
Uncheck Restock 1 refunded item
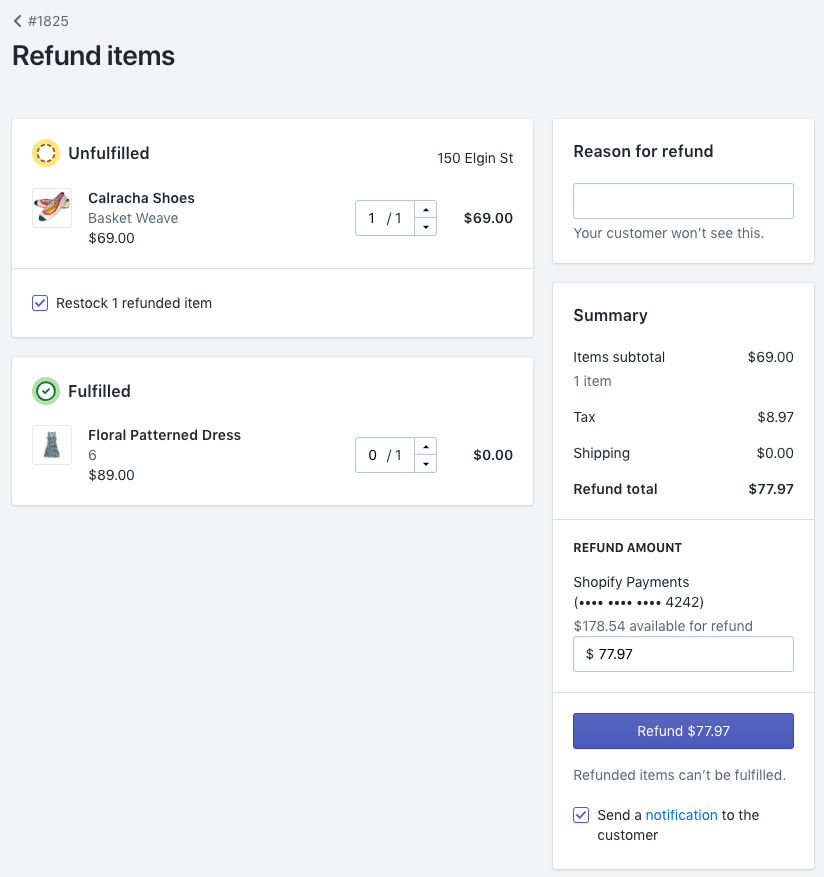click(40, 303)
